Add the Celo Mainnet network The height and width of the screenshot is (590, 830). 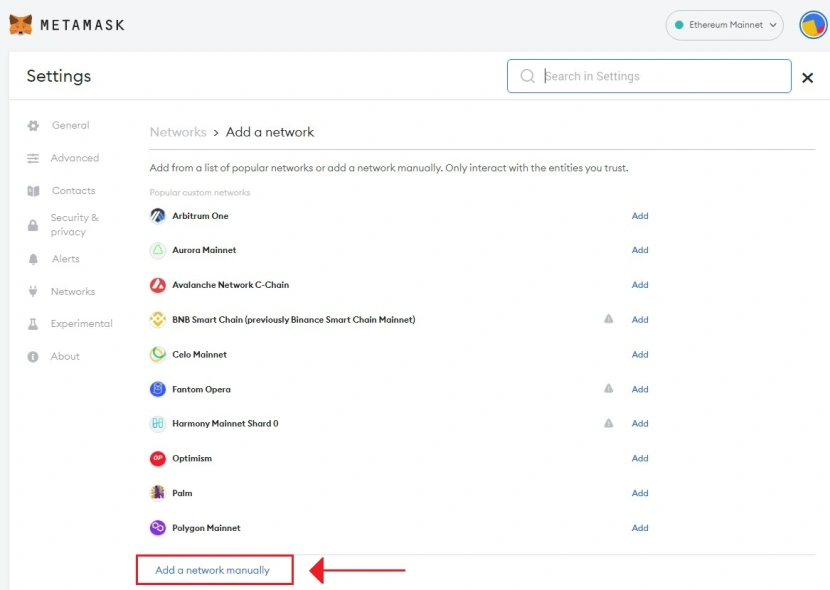pos(640,355)
